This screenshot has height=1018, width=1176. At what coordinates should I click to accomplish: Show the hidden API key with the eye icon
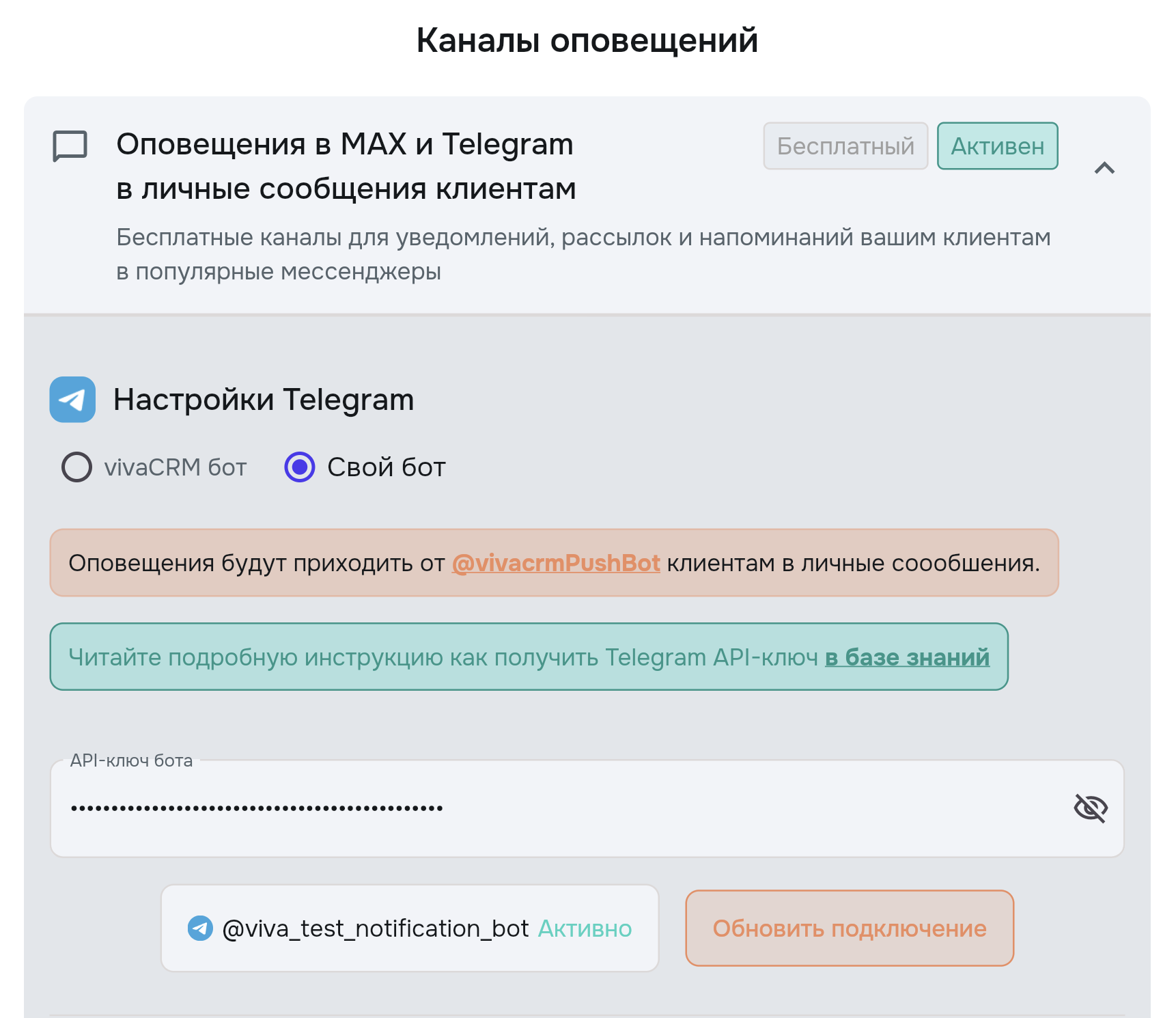tap(1090, 808)
